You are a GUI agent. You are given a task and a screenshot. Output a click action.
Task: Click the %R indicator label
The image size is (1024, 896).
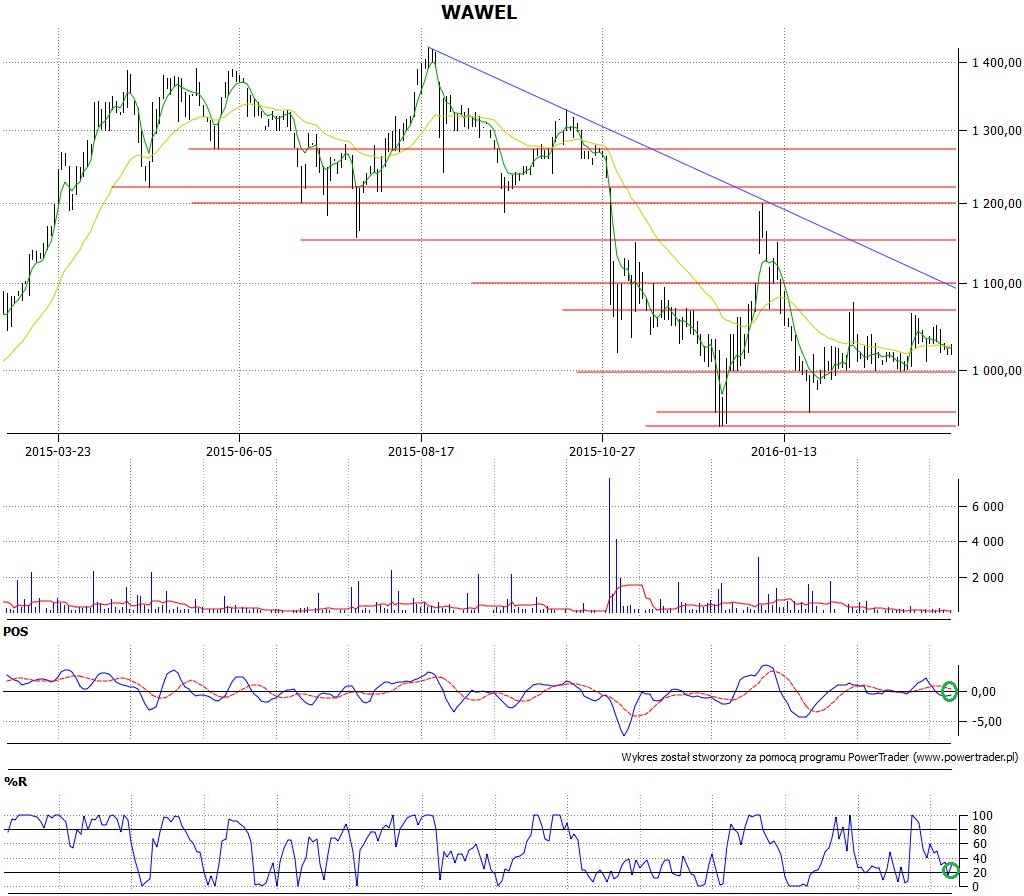15,782
